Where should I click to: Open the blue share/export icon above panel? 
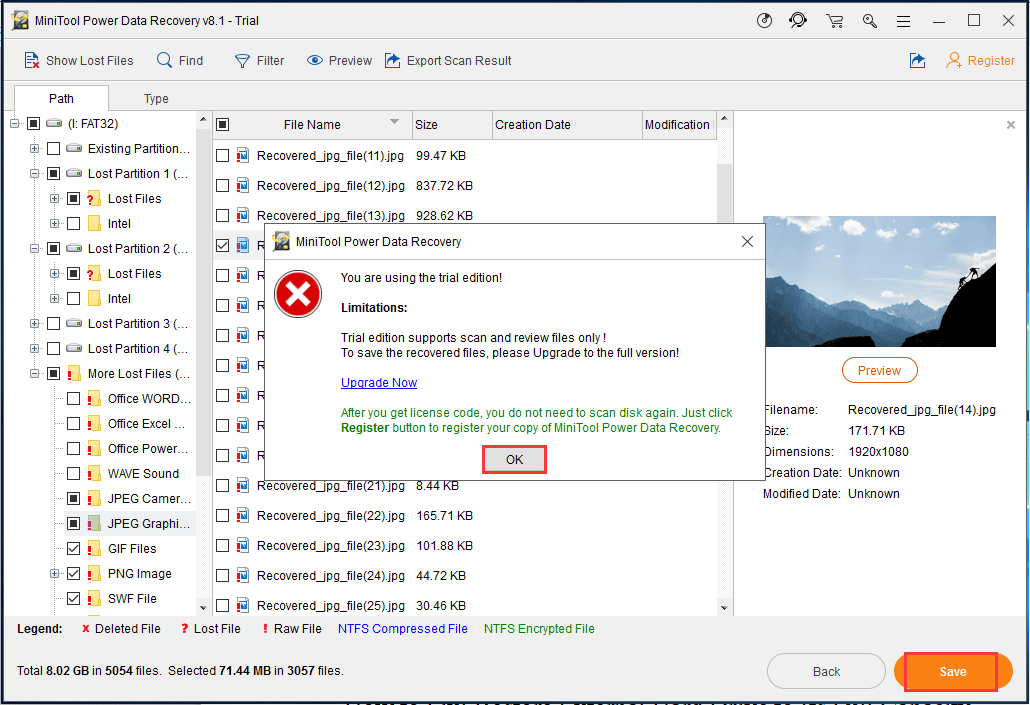(917, 60)
